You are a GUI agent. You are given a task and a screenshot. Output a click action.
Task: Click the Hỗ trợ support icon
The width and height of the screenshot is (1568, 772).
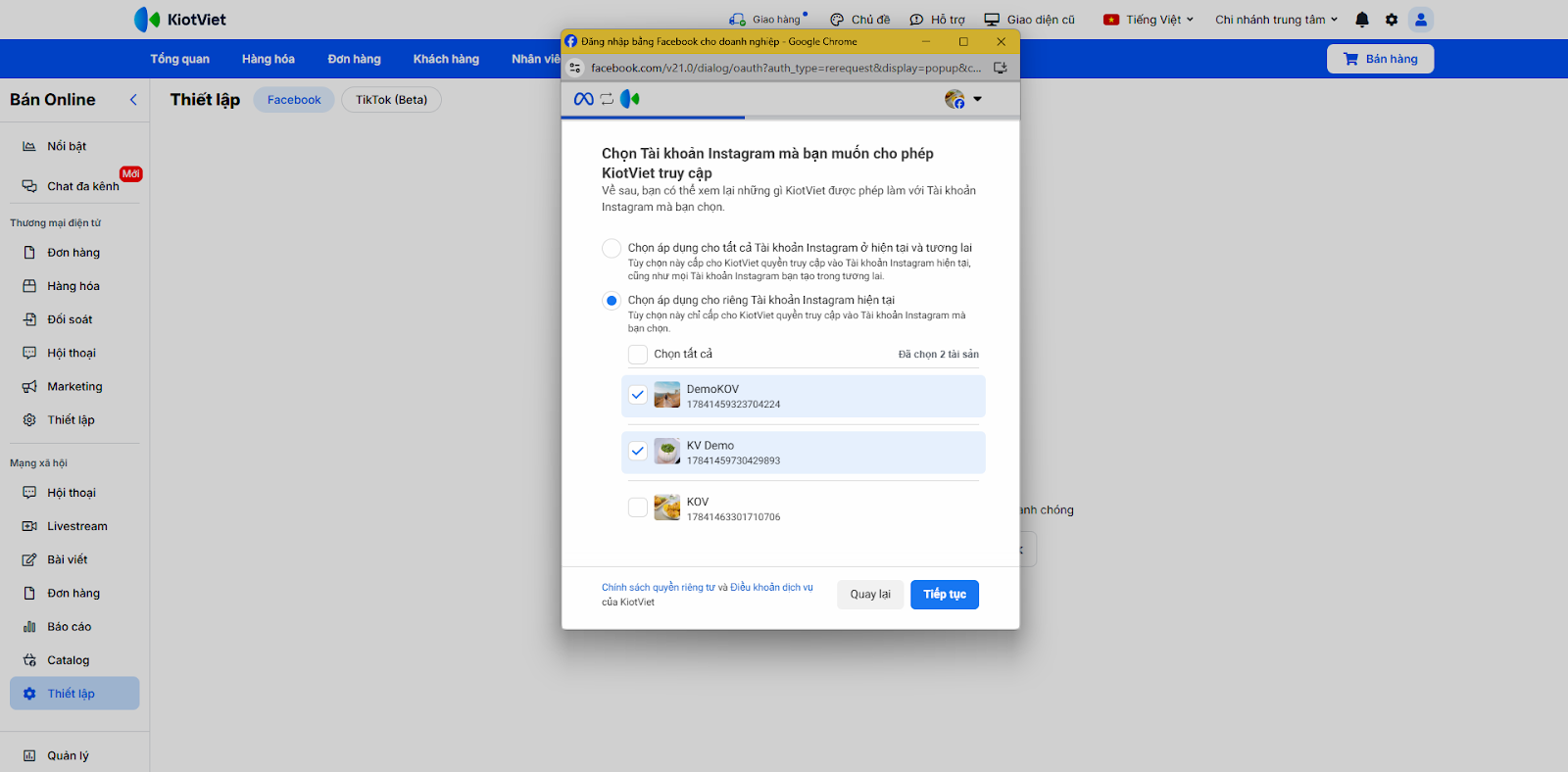(x=916, y=20)
